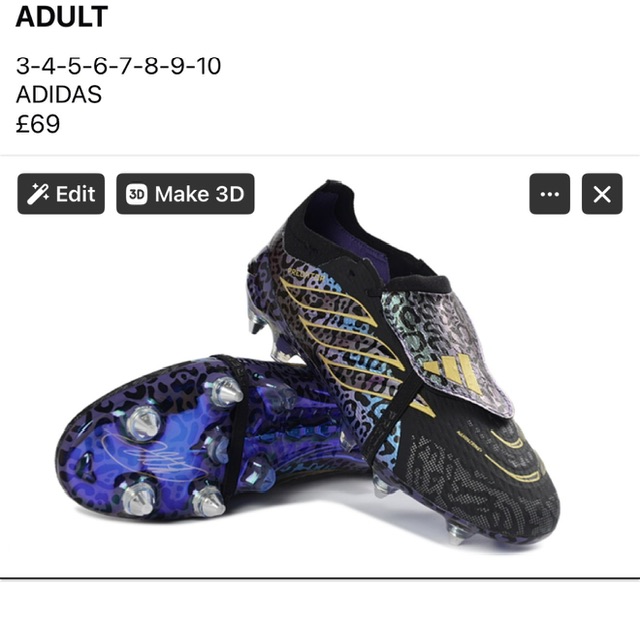The width and height of the screenshot is (640, 638).
Task: Click the Edit button label
Action: 76,194
